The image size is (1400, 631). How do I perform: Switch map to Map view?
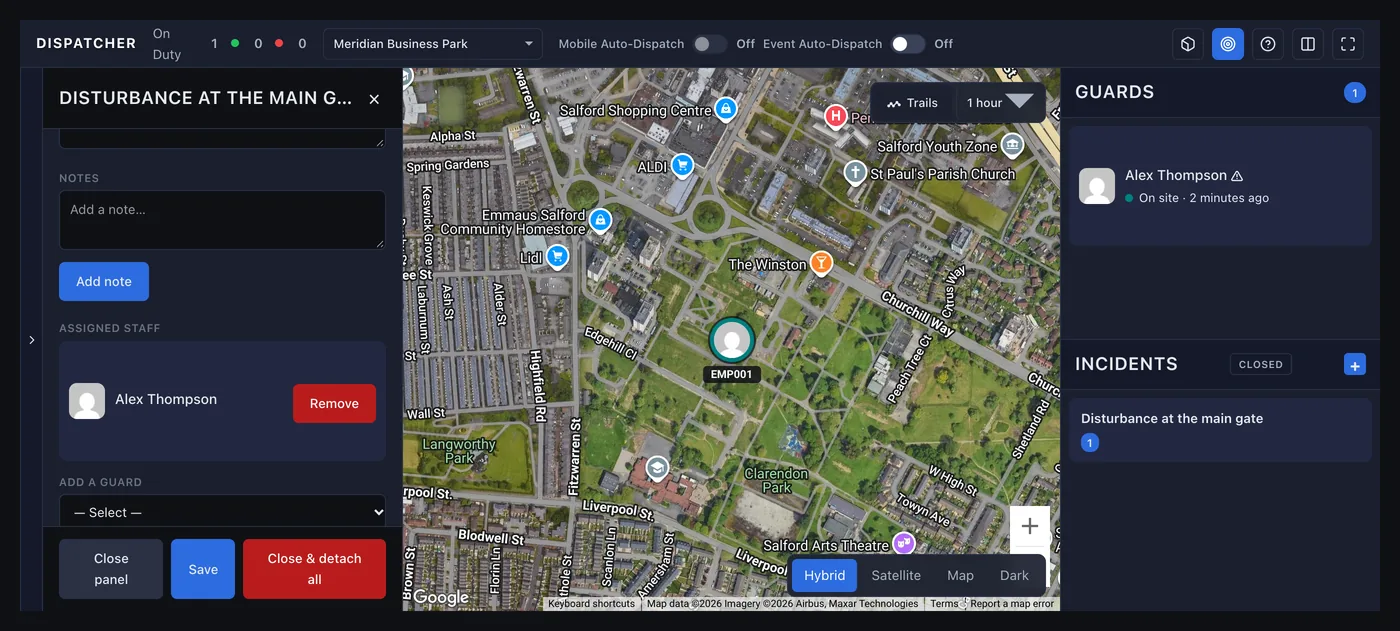coord(960,576)
